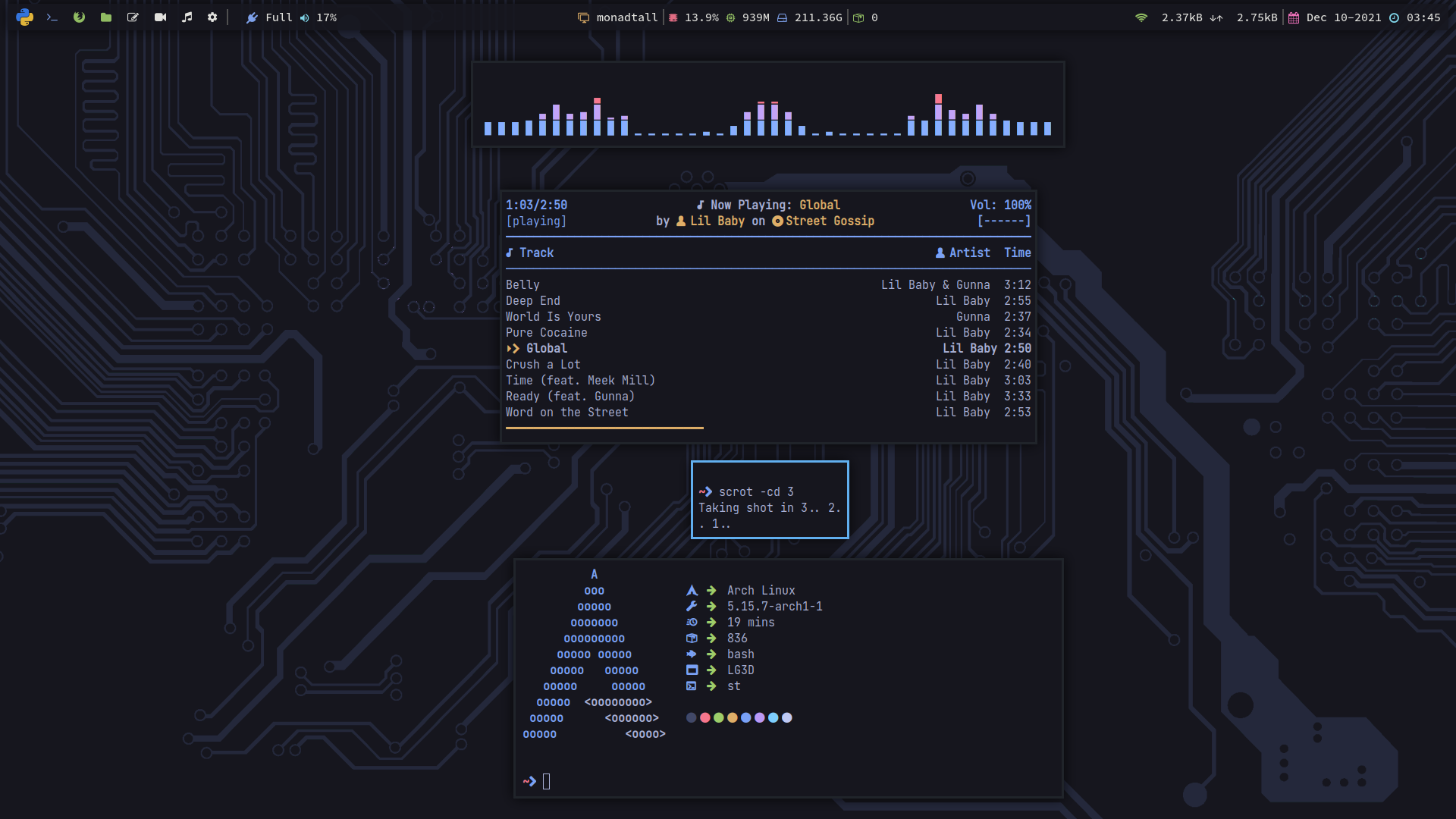Screen dimensions: 1456x819
Task: Select the Crush a Lot track
Action: [543, 364]
